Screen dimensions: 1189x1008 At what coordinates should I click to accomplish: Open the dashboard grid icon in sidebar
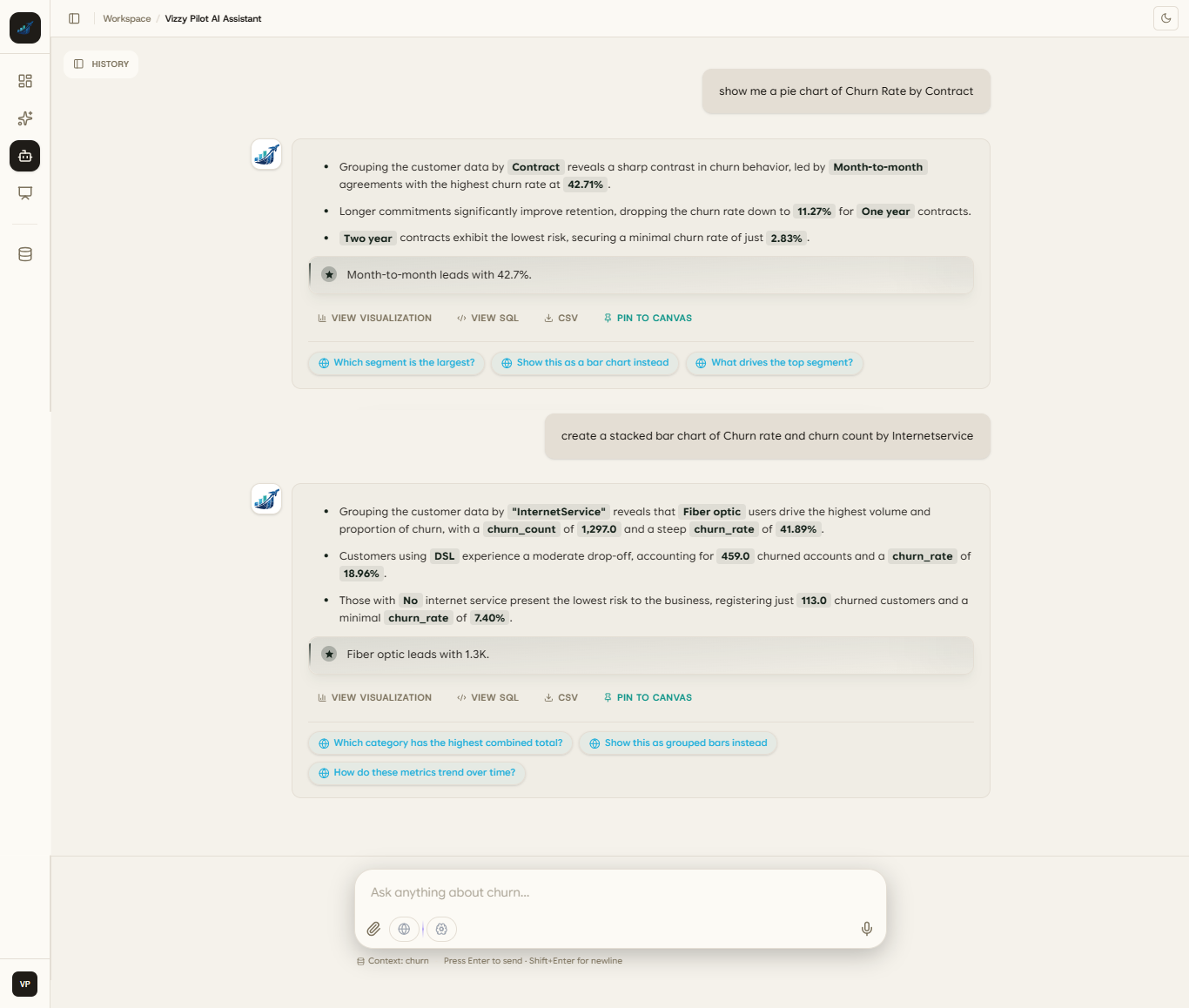point(25,81)
